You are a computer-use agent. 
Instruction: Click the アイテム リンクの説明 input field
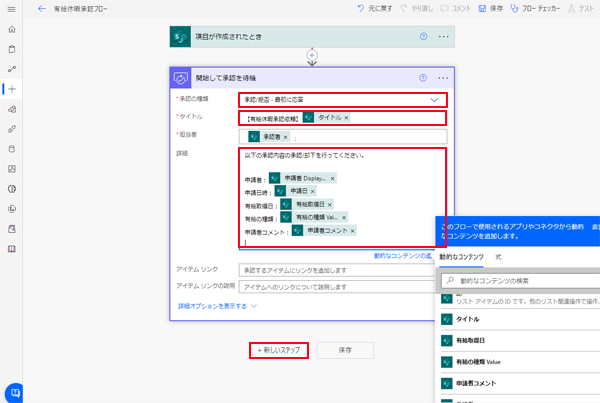click(338, 287)
